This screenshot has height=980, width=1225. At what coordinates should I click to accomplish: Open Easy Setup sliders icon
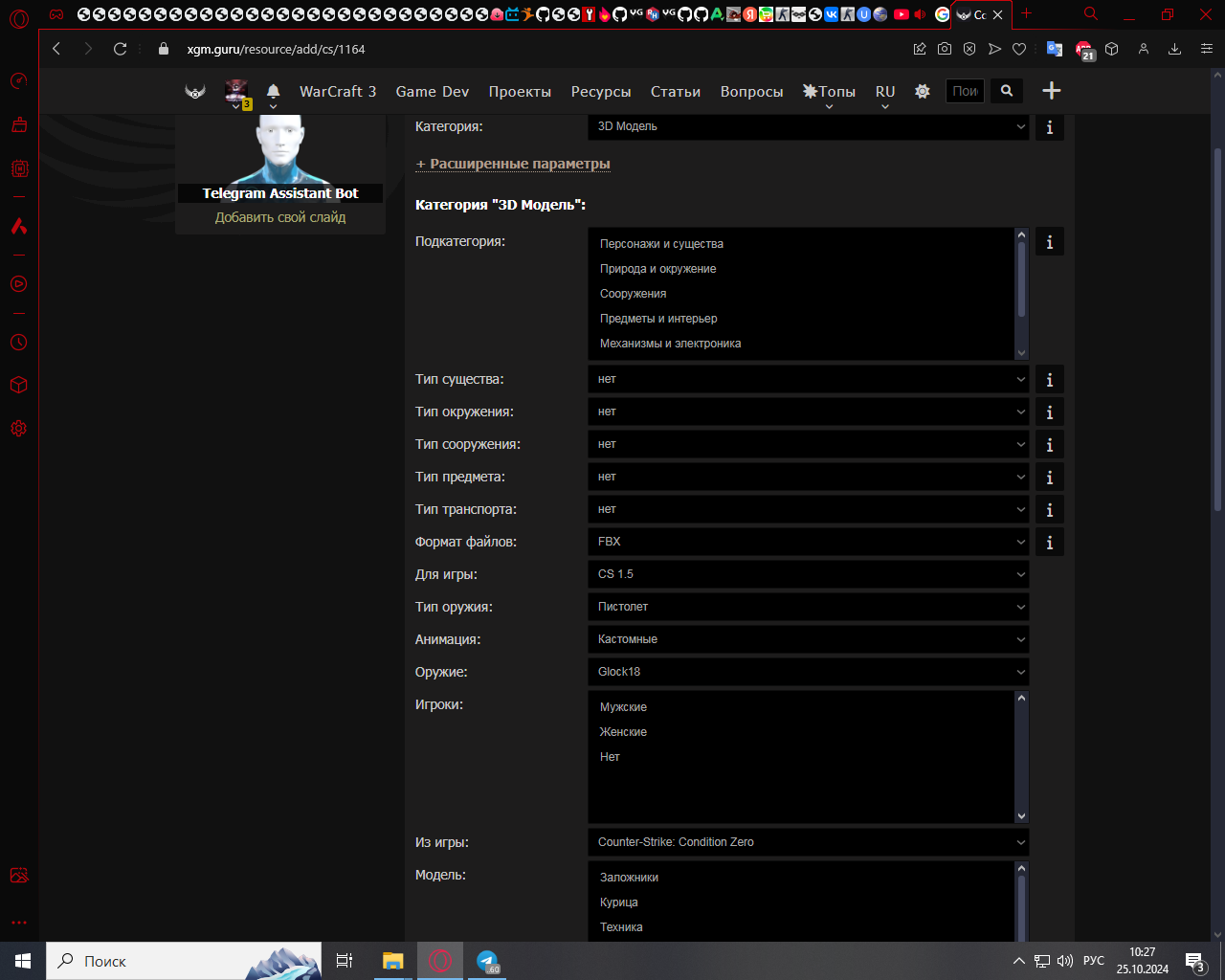tap(1205, 49)
